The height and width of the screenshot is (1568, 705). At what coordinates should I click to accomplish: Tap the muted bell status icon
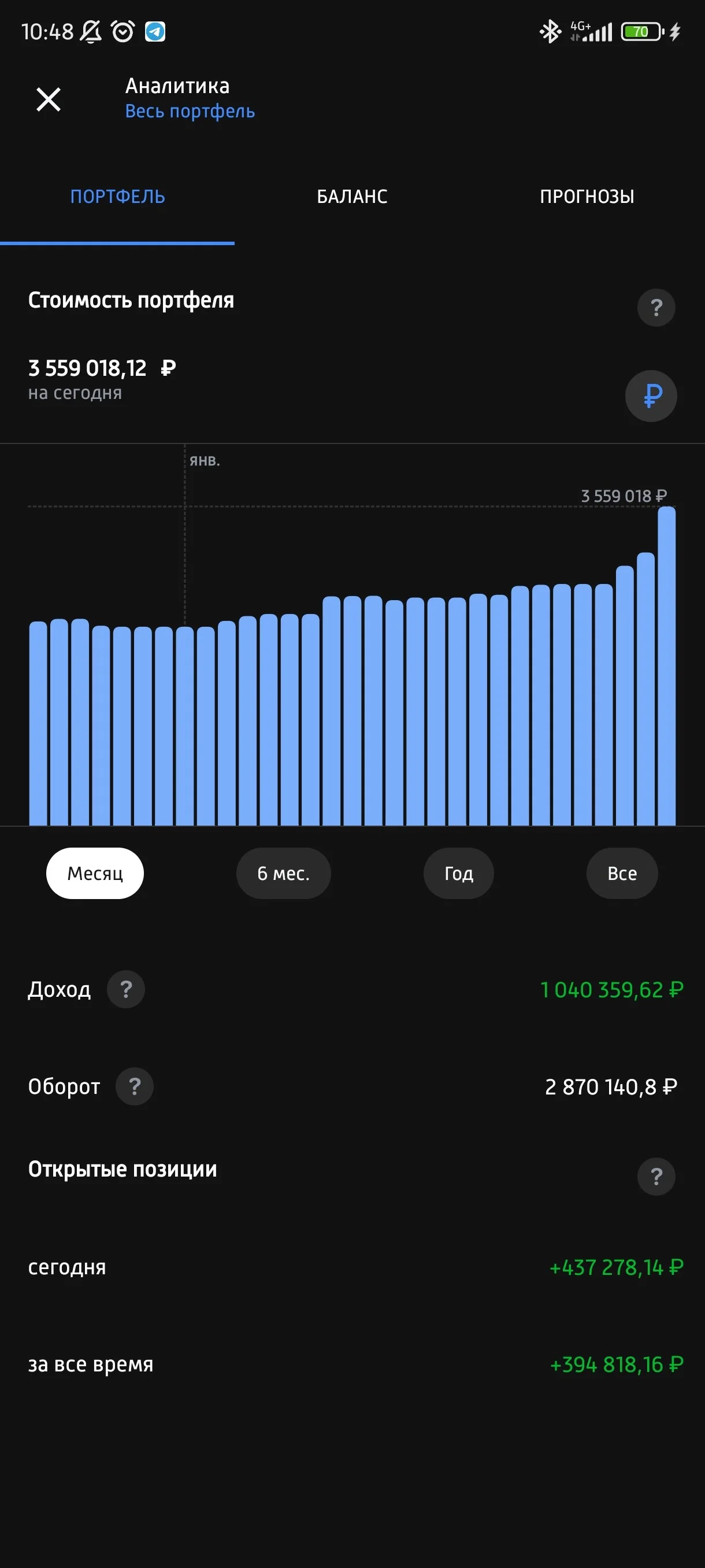91,31
